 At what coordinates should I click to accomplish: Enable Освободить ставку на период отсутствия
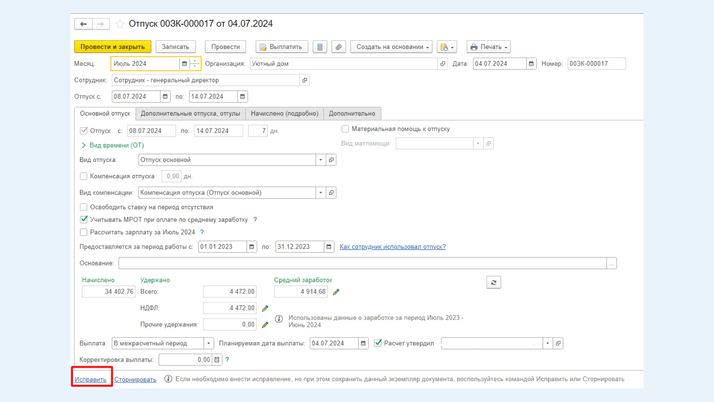tap(83, 207)
